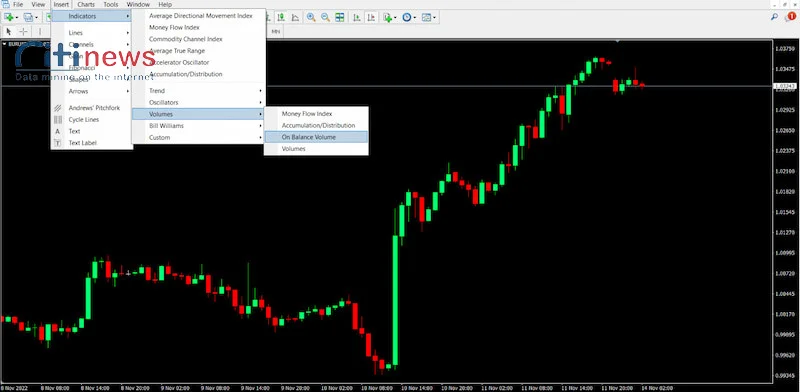
Task: Click the zoom out magnifier icon
Action: pyautogui.click(x=325, y=17)
